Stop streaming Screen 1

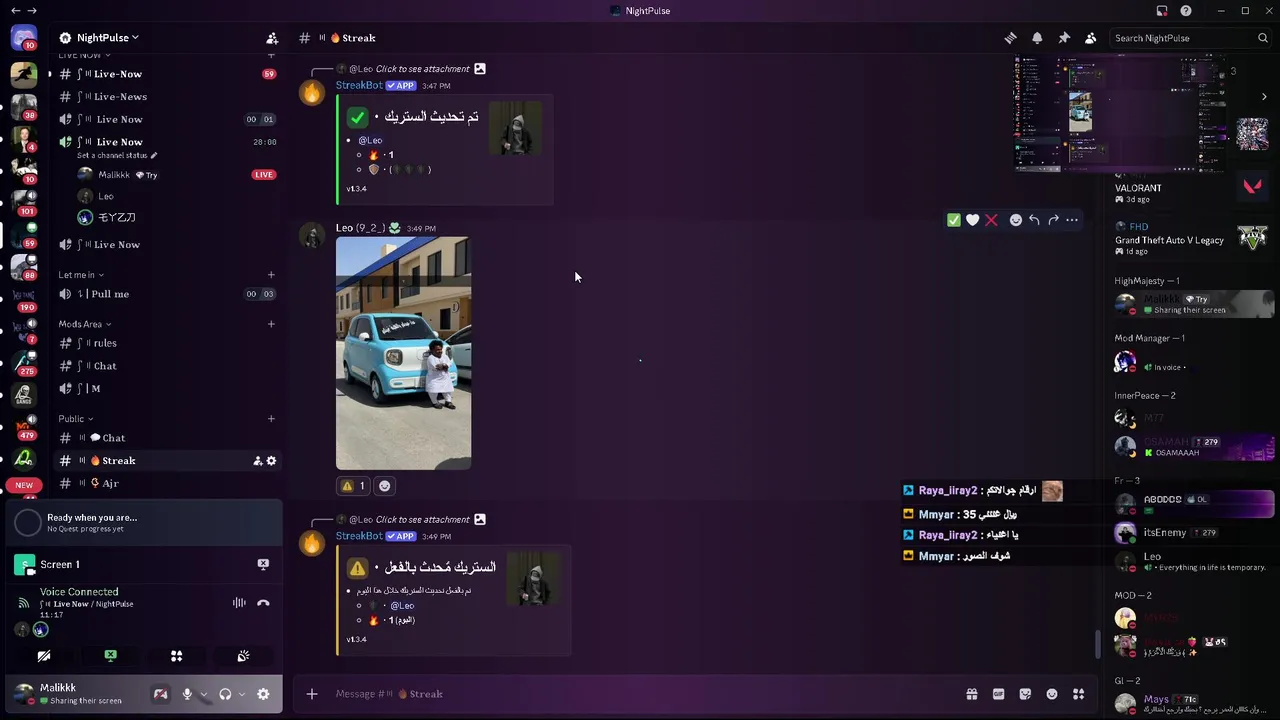(263, 564)
